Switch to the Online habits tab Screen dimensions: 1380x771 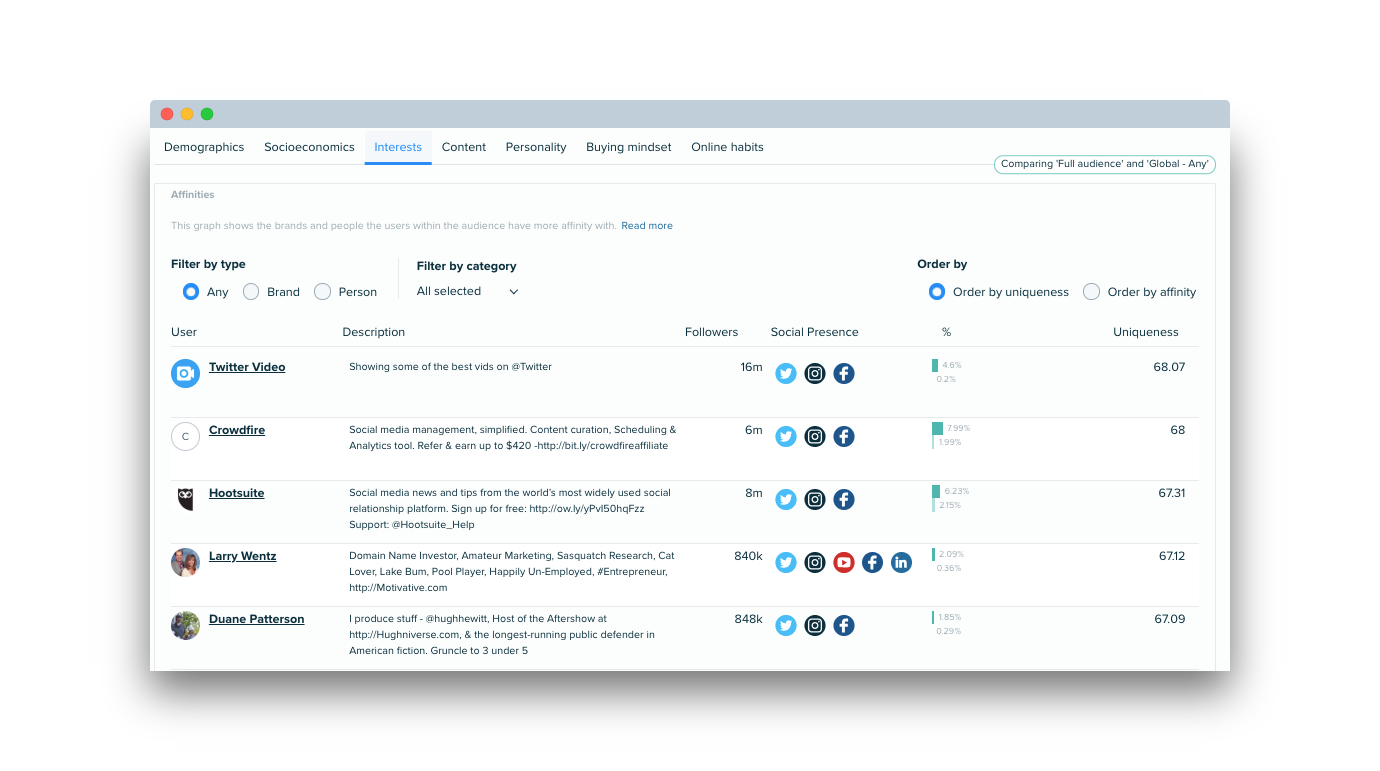pyautogui.click(x=727, y=147)
